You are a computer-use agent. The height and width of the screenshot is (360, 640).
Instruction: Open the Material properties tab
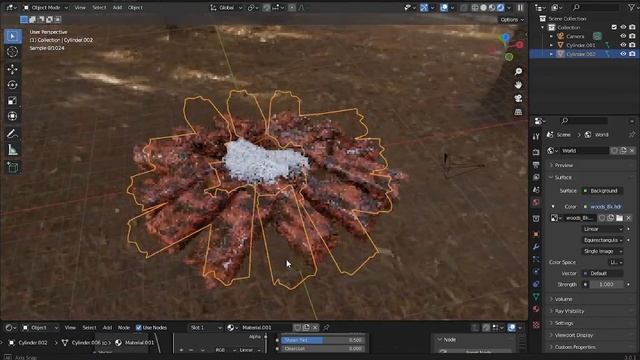[x=536, y=309]
